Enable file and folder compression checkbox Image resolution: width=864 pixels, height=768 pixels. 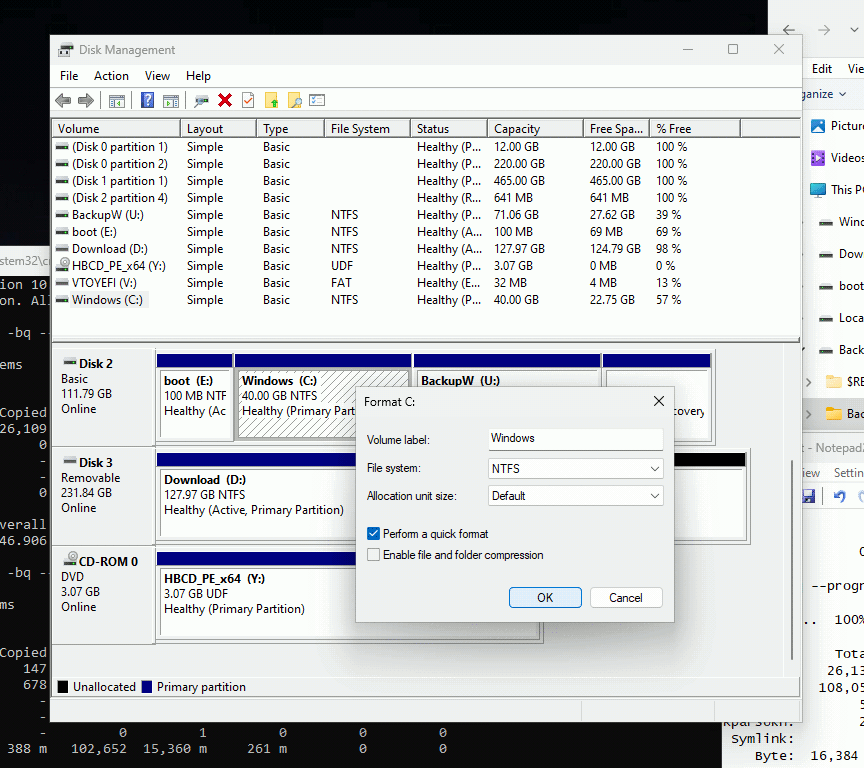(x=374, y=554)
